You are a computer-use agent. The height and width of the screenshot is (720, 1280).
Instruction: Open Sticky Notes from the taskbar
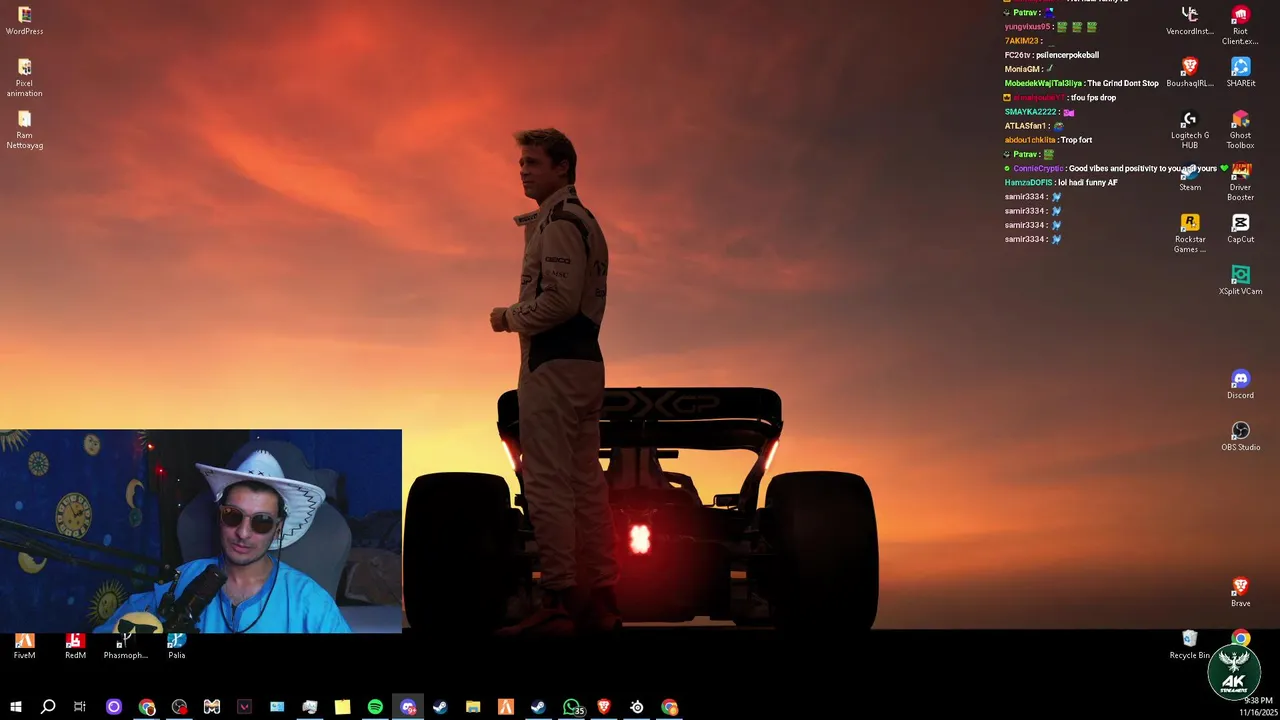click(x=343, y=707)
